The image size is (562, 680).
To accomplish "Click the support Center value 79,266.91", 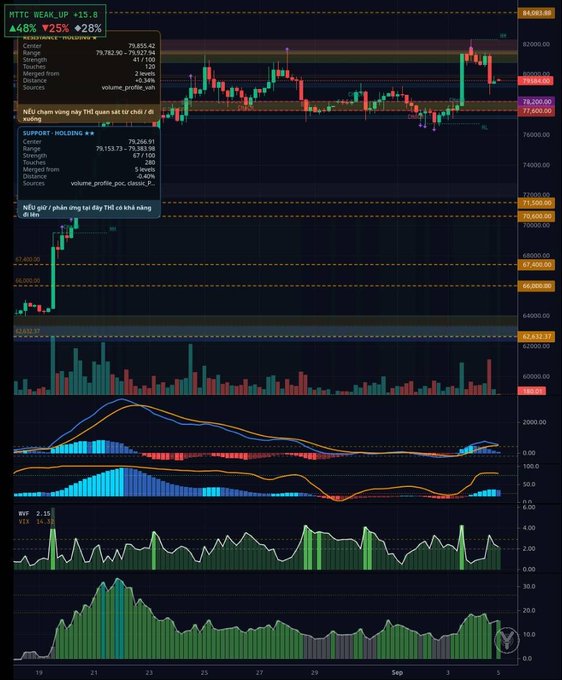I will click(141, 142).
